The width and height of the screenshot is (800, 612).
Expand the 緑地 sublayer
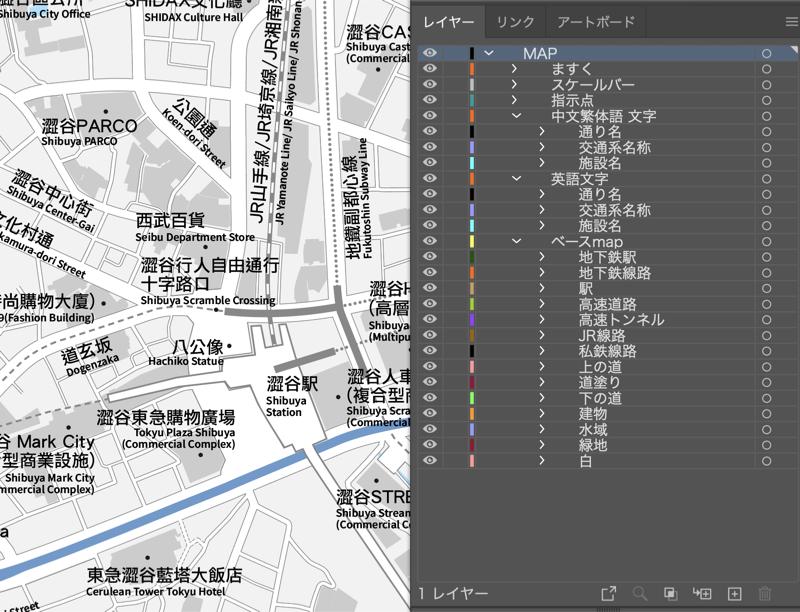[x=542, y=445]
